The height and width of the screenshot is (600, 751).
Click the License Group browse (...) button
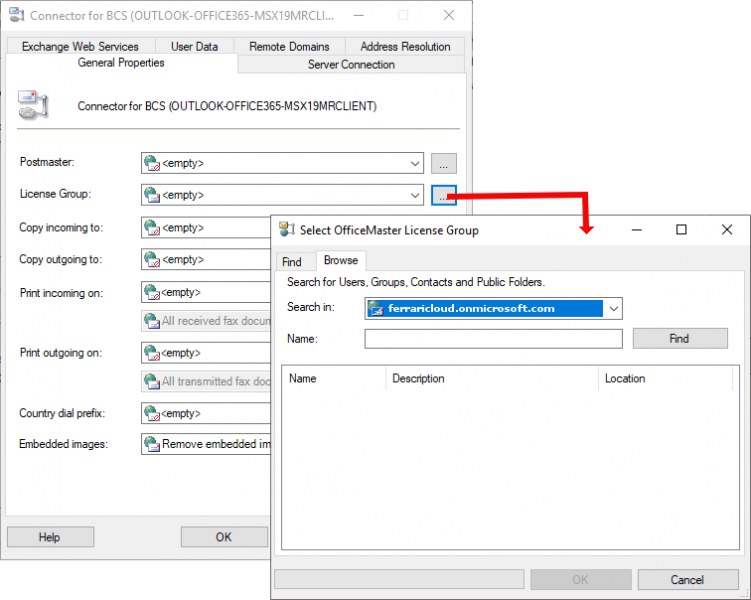(444, 195)
